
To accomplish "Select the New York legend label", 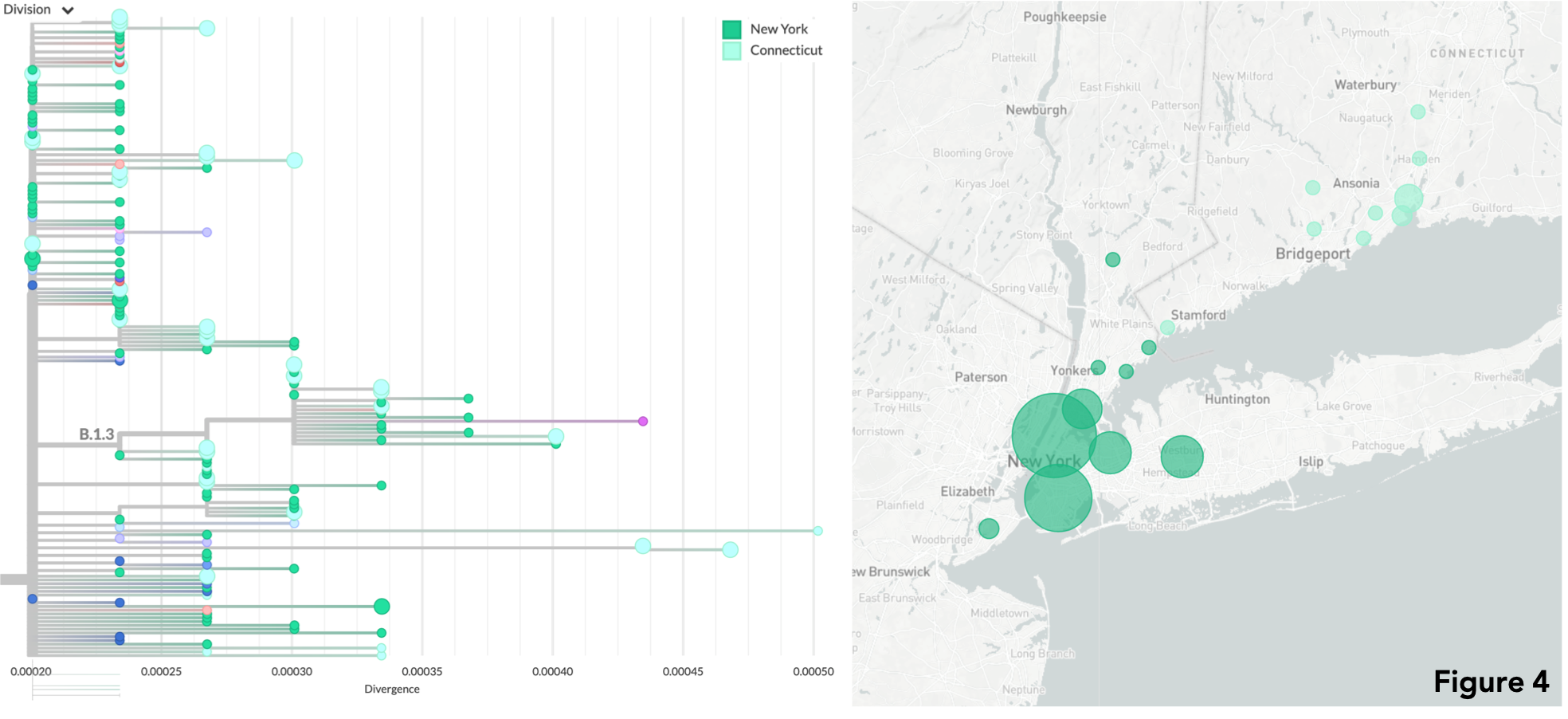I will click(x=778, y=29).
